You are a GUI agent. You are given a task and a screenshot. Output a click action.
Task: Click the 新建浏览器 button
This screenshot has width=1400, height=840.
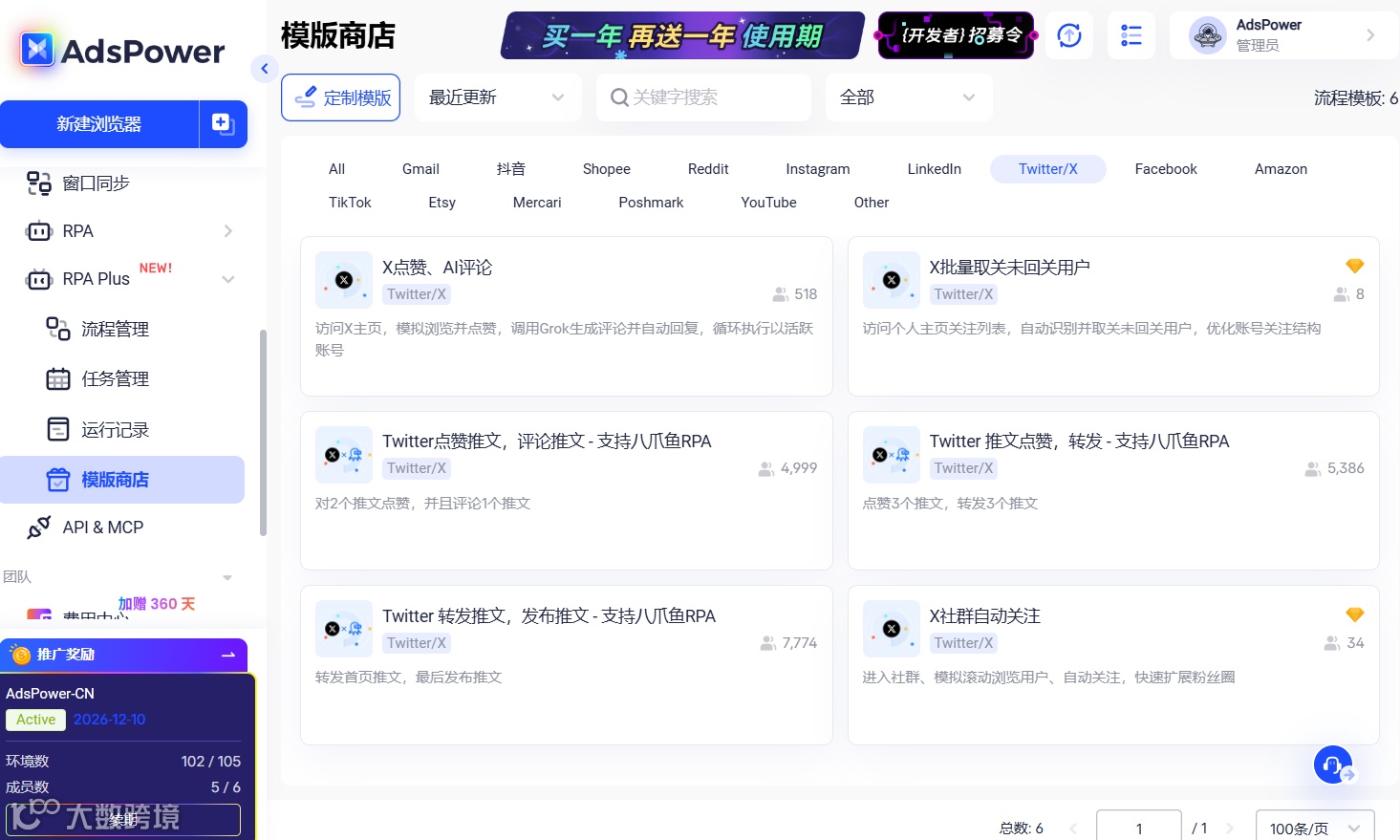pyautogui.click(x=99, y=124)
